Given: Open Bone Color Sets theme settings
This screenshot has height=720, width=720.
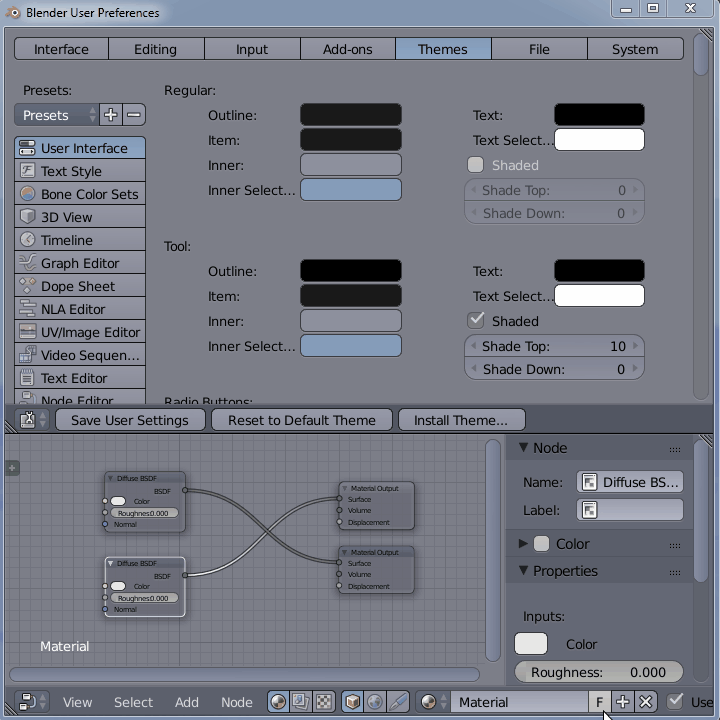Looking at the screenshot, I should [x=80, y=194].
